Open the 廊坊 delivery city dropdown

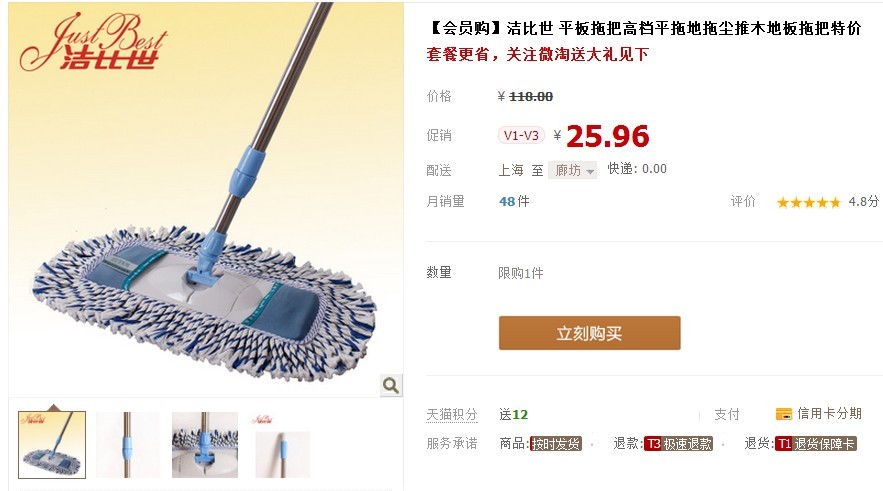click(x=573, y=170)
